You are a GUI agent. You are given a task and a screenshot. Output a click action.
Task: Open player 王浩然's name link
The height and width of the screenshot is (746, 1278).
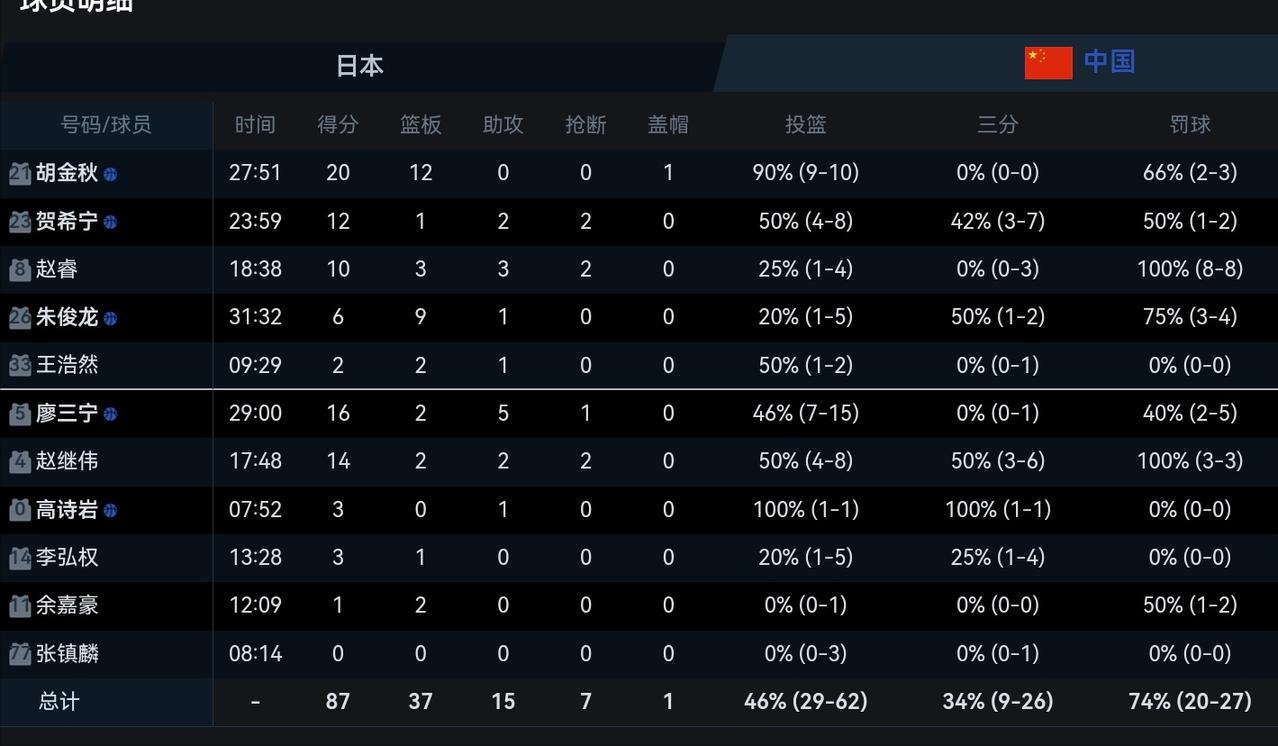pos(67,365)
